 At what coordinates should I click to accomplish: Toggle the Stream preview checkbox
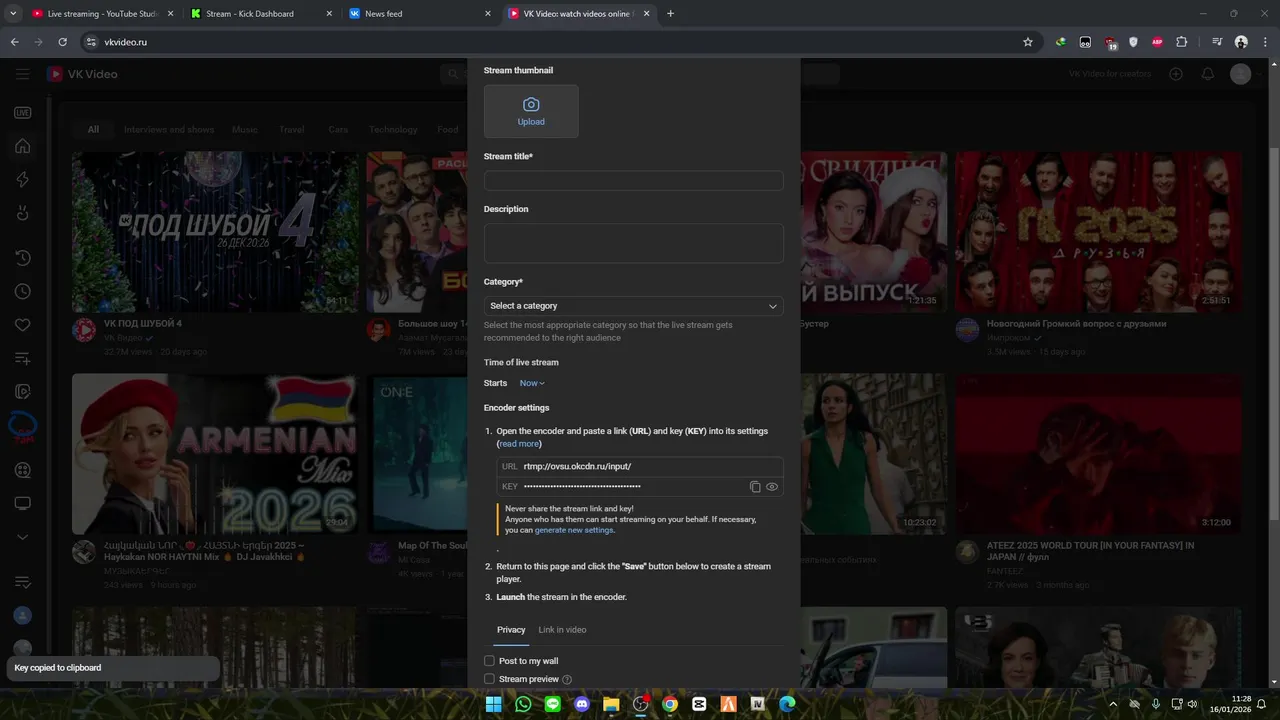[x=489, y=679]
